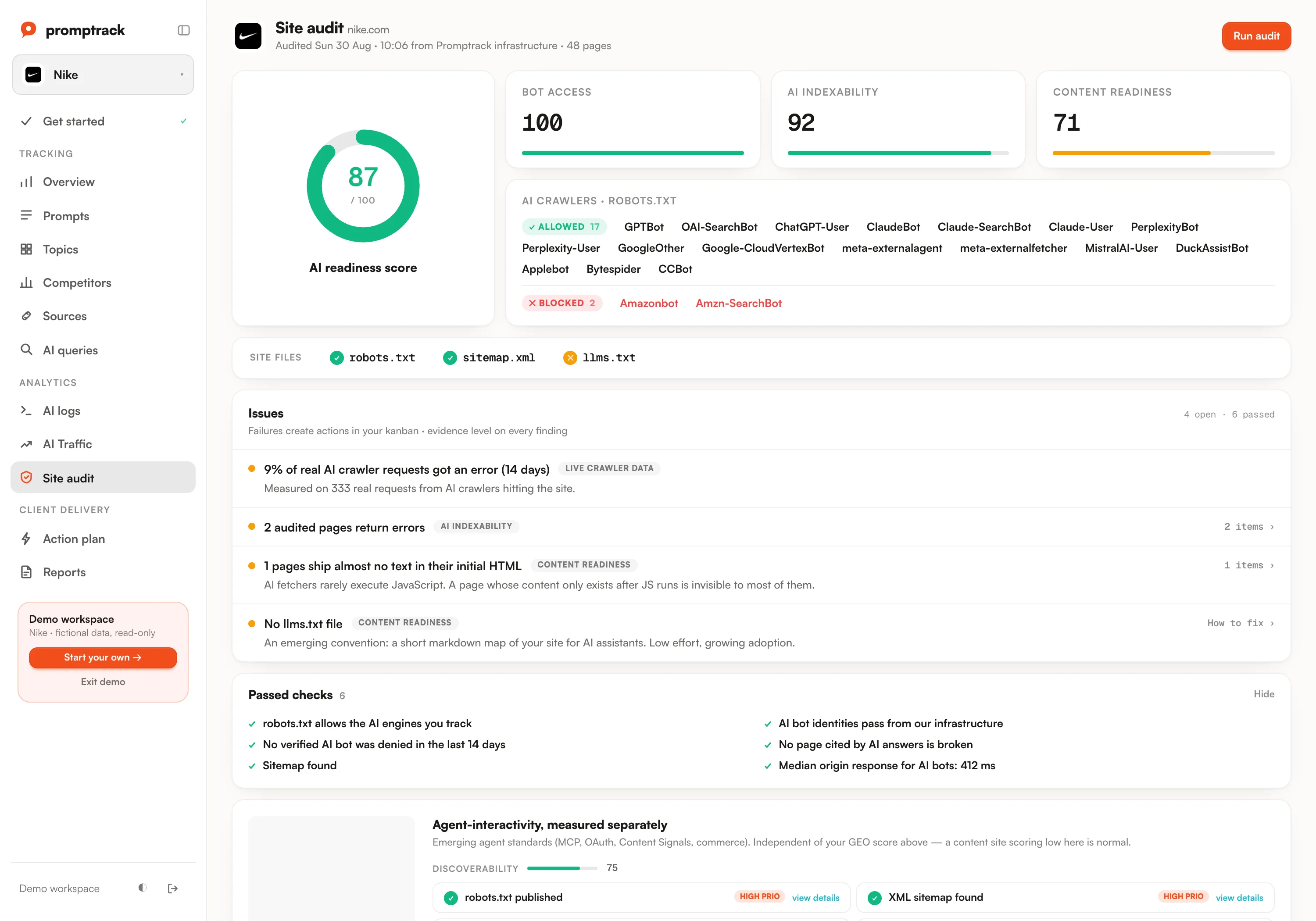Screen dimensions: 1316x921
Task: Click the llms.txt site file label
Action: pyautogui.click(x=609, y=357)
